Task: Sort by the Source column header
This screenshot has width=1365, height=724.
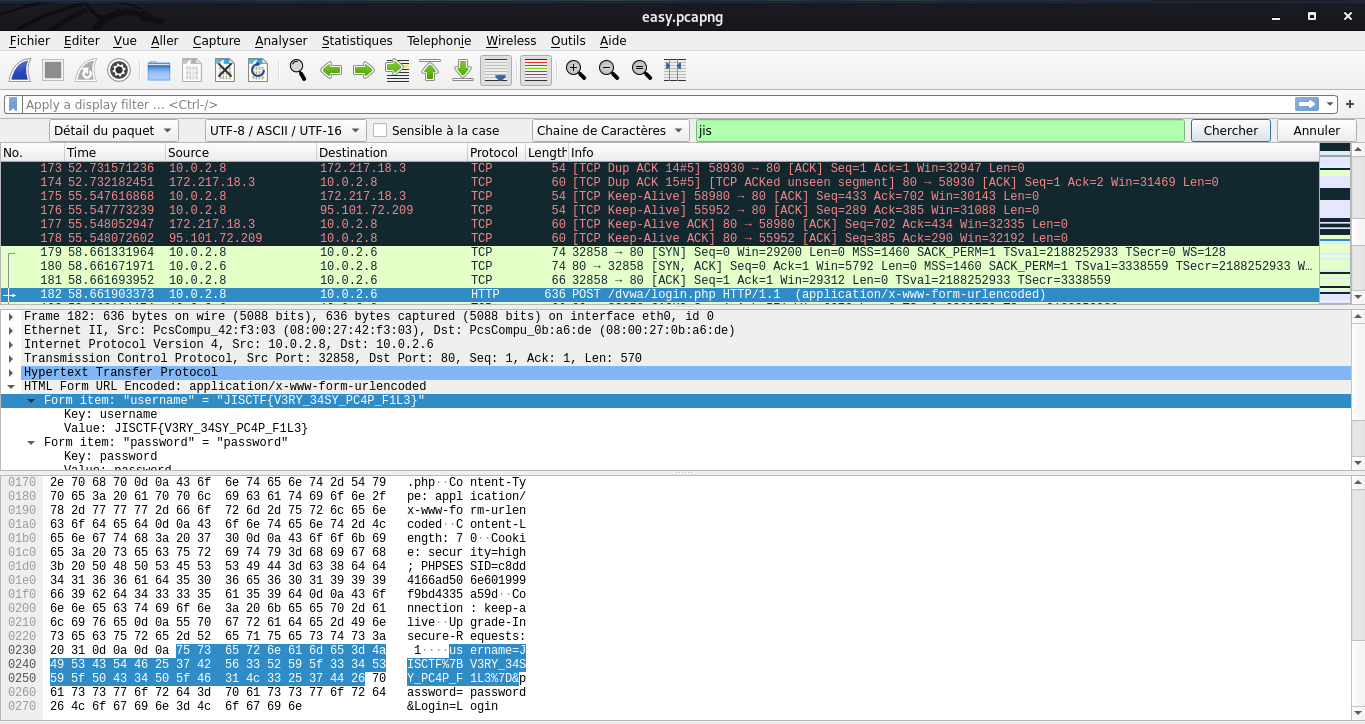Action: tap(240, 152)
